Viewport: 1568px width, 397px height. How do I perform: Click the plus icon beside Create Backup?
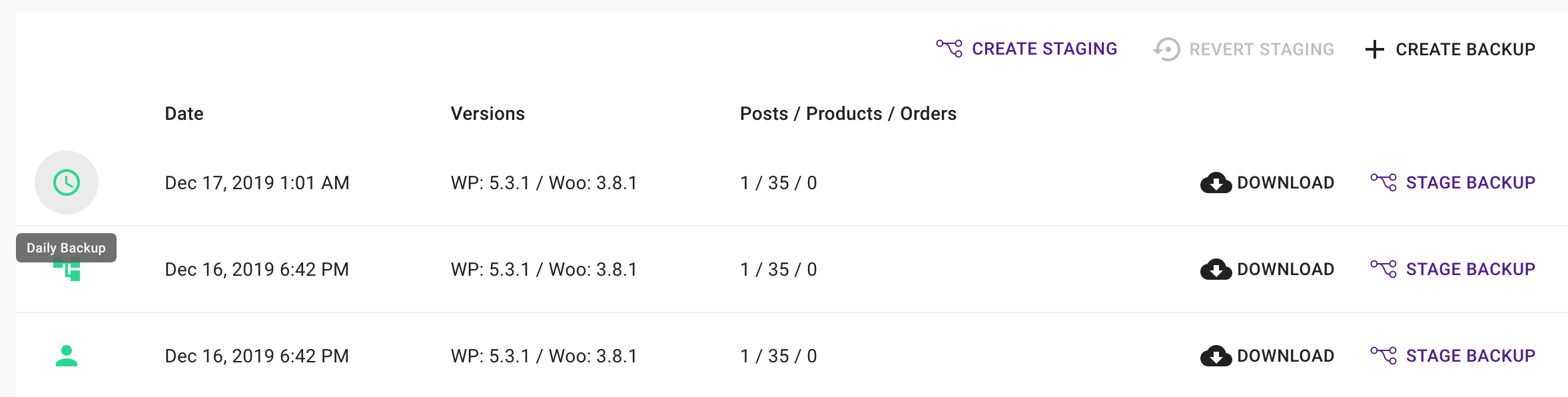[x=1375, y=49]
